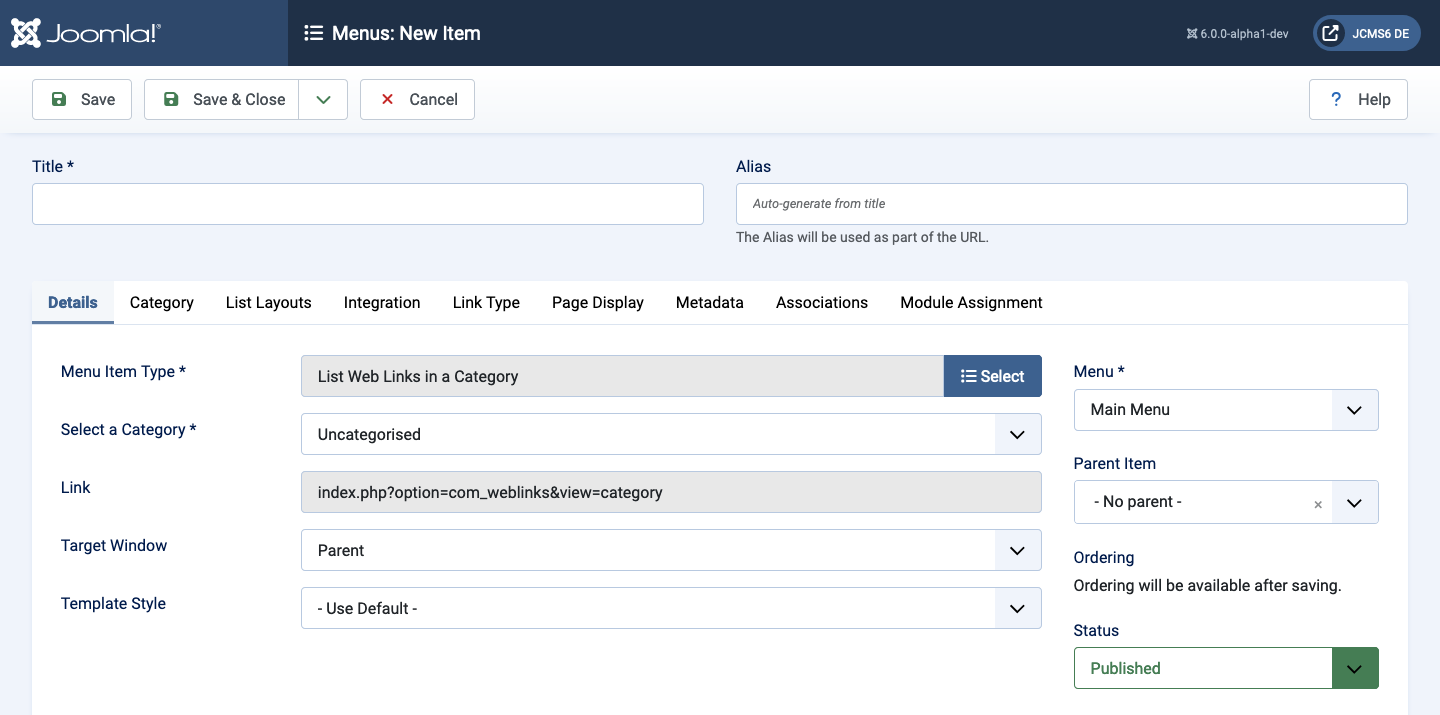Click into the Alias input field

click(1072, 204)
